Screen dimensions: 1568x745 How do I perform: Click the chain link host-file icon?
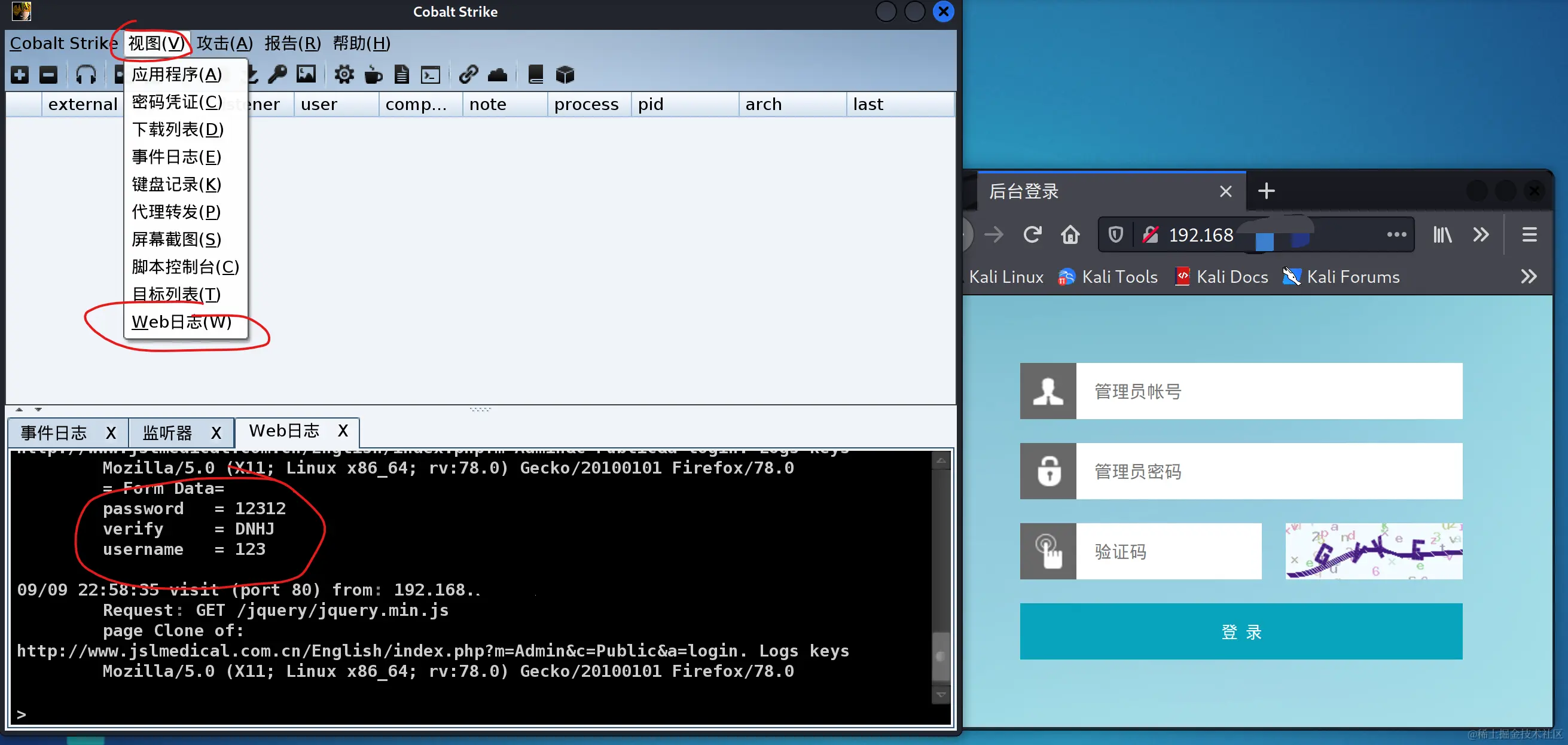[x=468, y=74]
